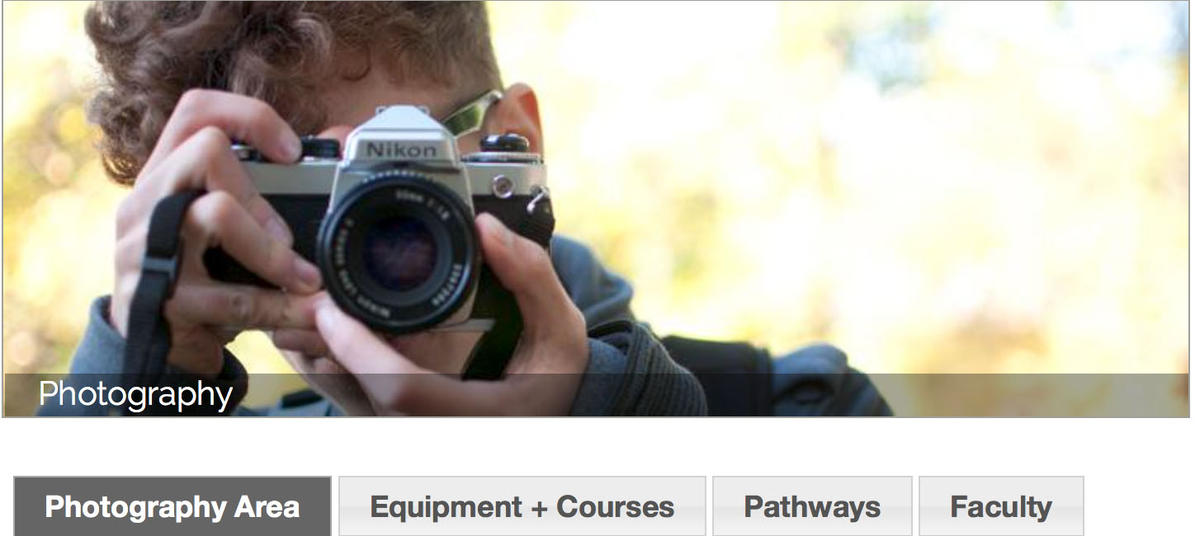This screenshot has width=1200, height=536.
Task: Select the Pathways tab
Action: coord(812,506)
